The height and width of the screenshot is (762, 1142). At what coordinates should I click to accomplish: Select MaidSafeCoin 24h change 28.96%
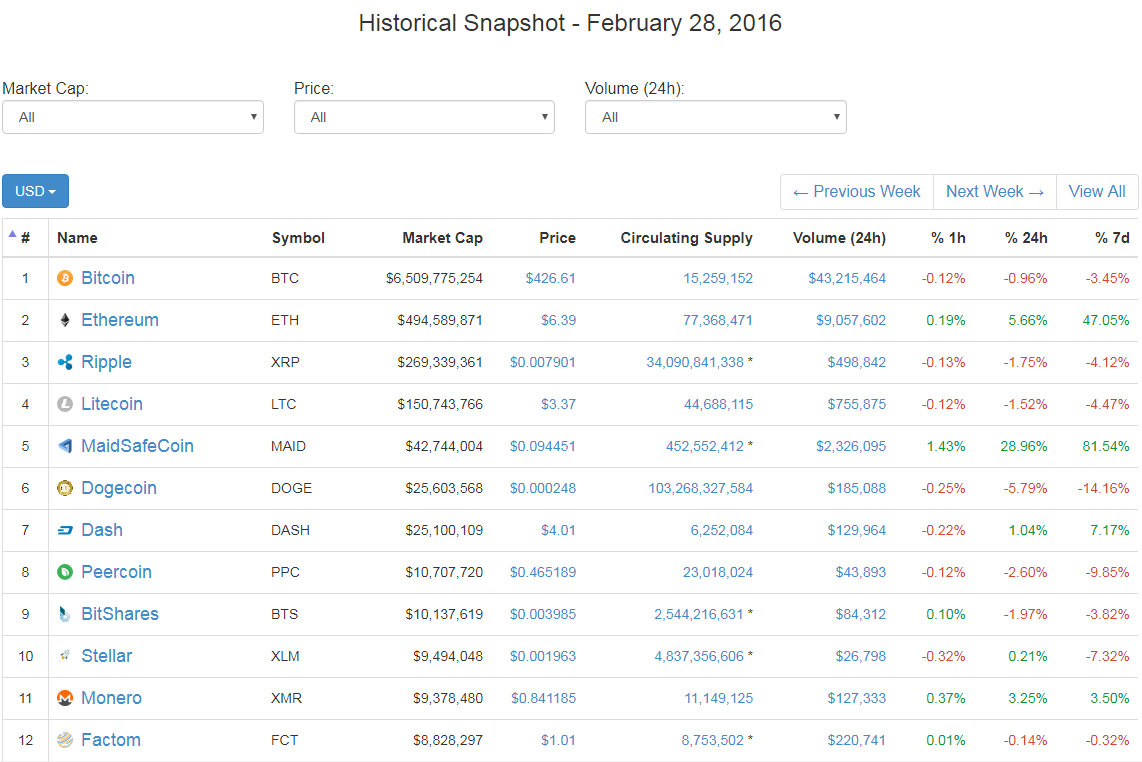1024,447
